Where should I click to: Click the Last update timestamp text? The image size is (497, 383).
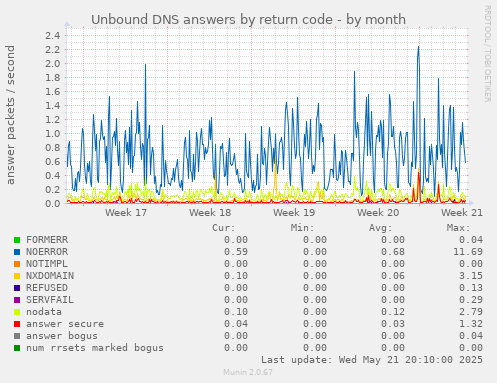coord(372,360)
